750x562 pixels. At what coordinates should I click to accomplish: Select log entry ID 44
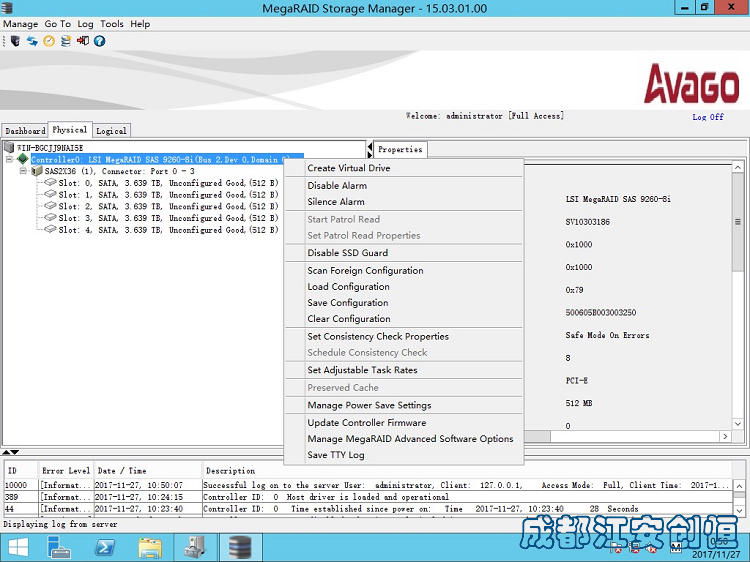[x=368, y=508]
